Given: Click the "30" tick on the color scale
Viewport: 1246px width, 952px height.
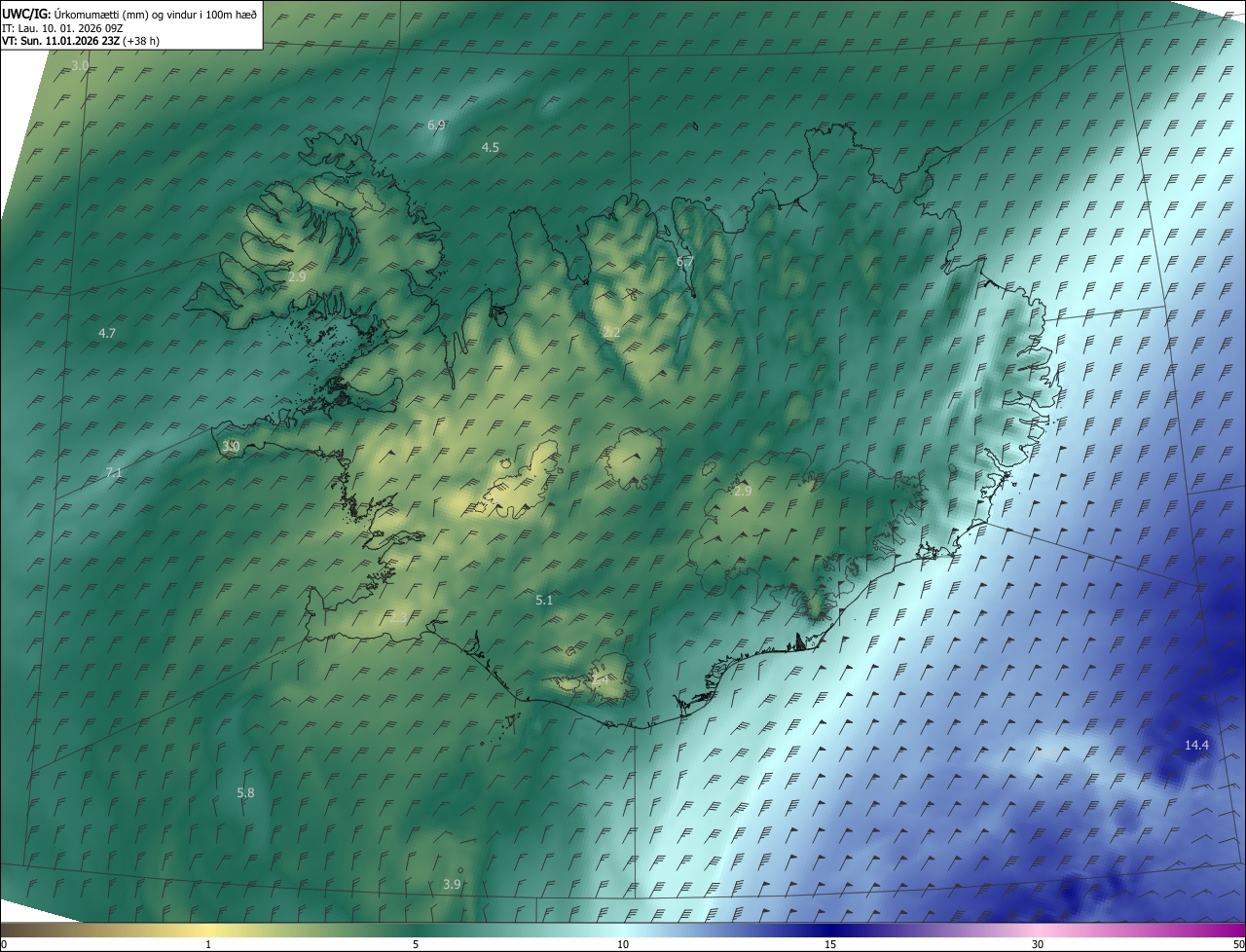Looking at the screenshot, I should click(1038, 944).
